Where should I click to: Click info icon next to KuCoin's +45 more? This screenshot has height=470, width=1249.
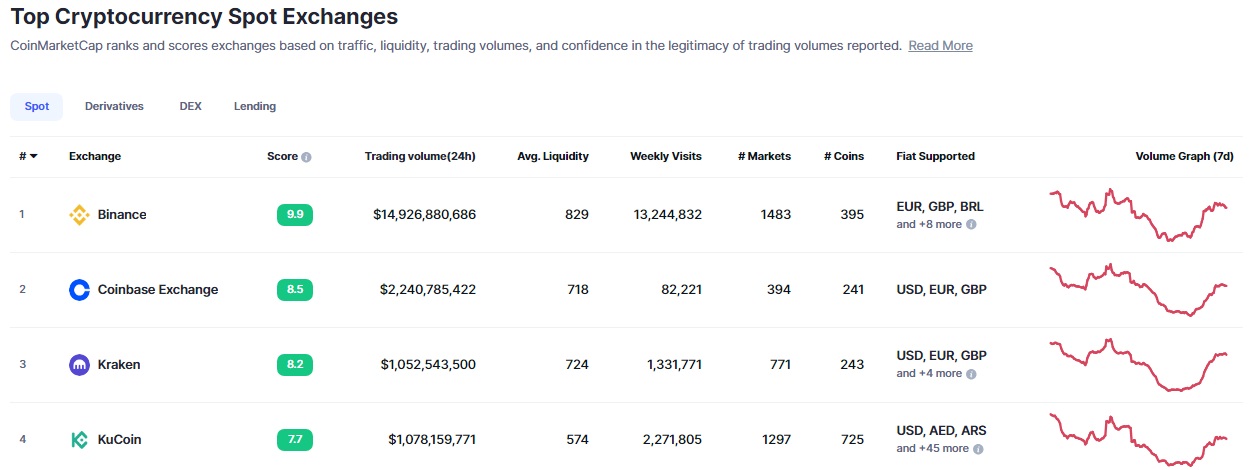(978, 449)
